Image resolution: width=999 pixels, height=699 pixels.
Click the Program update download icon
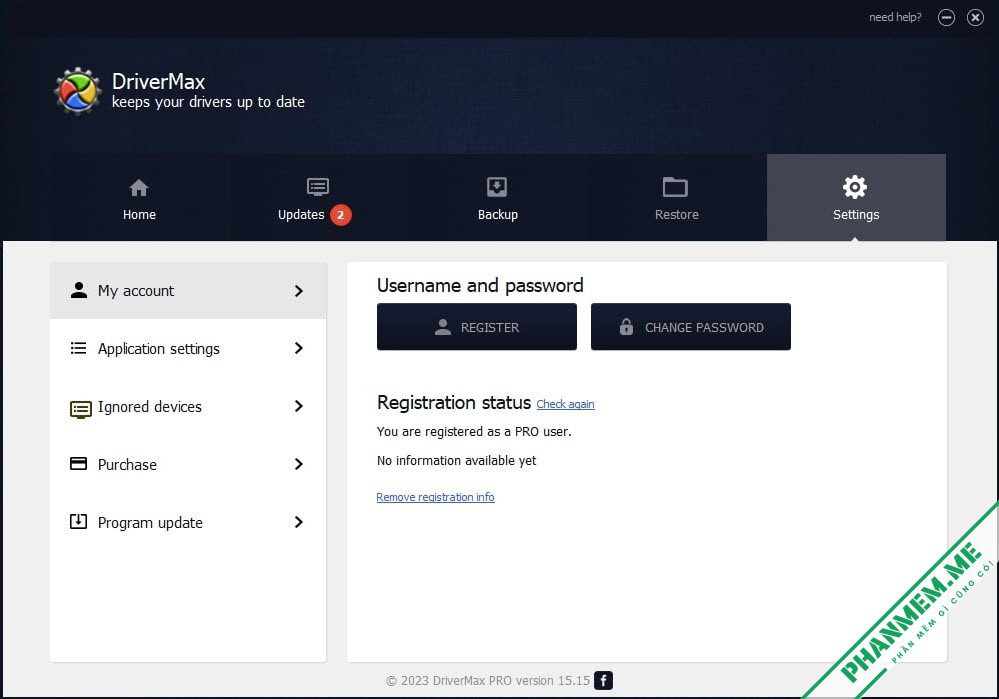78,521
